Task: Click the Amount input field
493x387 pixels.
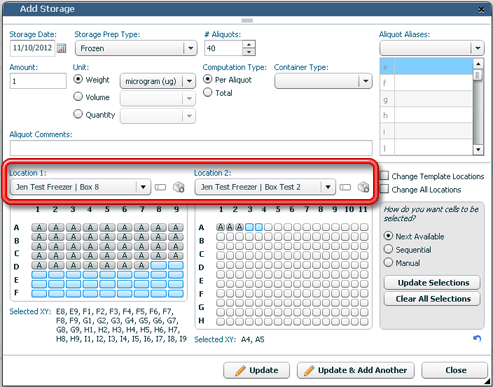Action: click(38, 81)
